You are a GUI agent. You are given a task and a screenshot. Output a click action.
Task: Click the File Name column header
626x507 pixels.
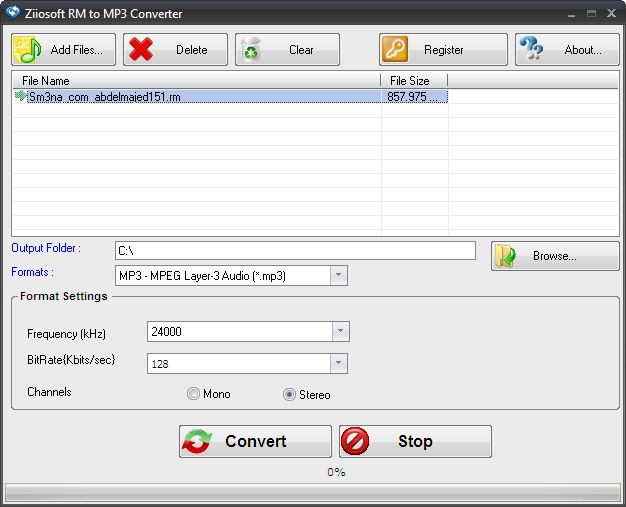(x=197, y=81)
